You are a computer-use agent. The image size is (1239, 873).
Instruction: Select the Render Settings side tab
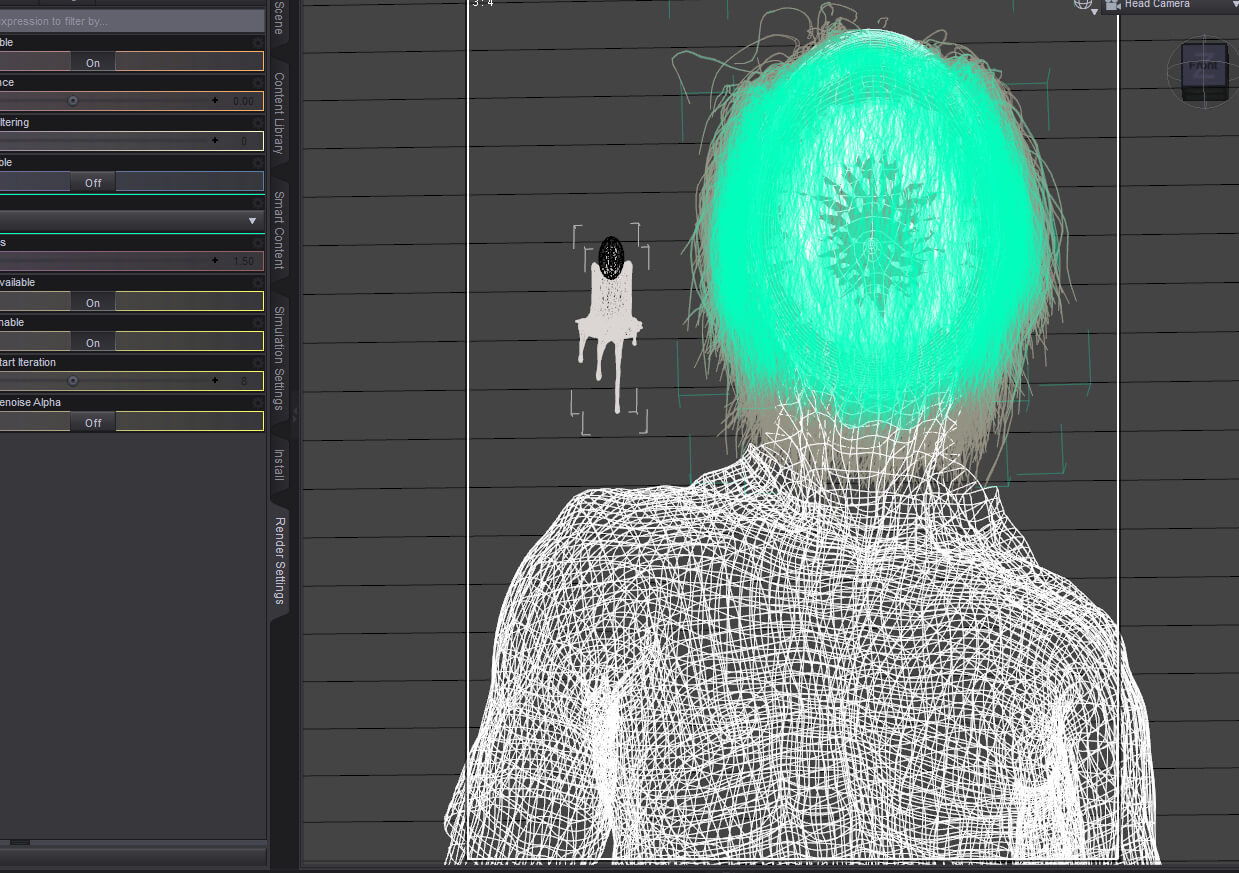279,561
